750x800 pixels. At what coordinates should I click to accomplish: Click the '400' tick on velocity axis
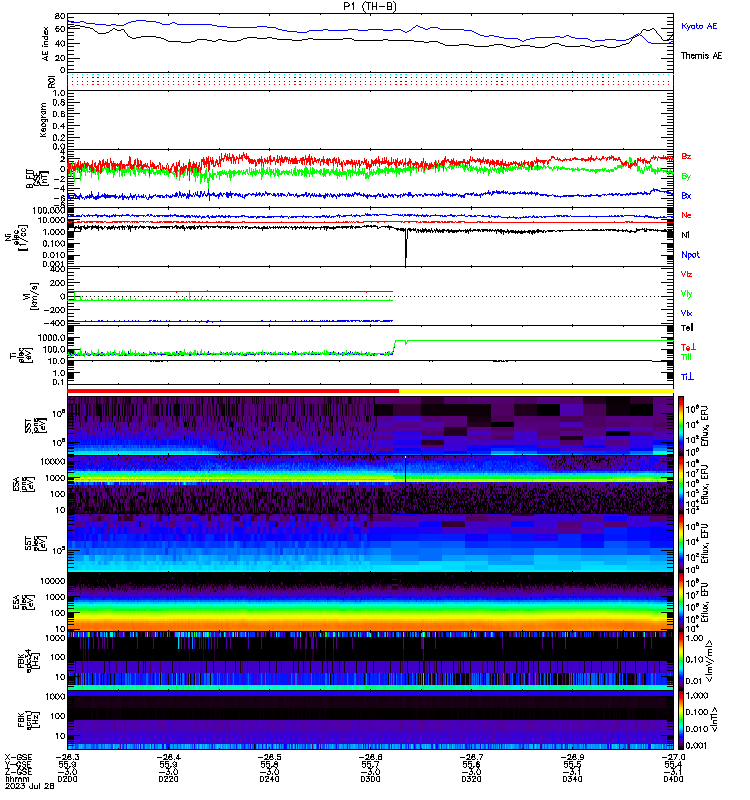pos(58,269)
